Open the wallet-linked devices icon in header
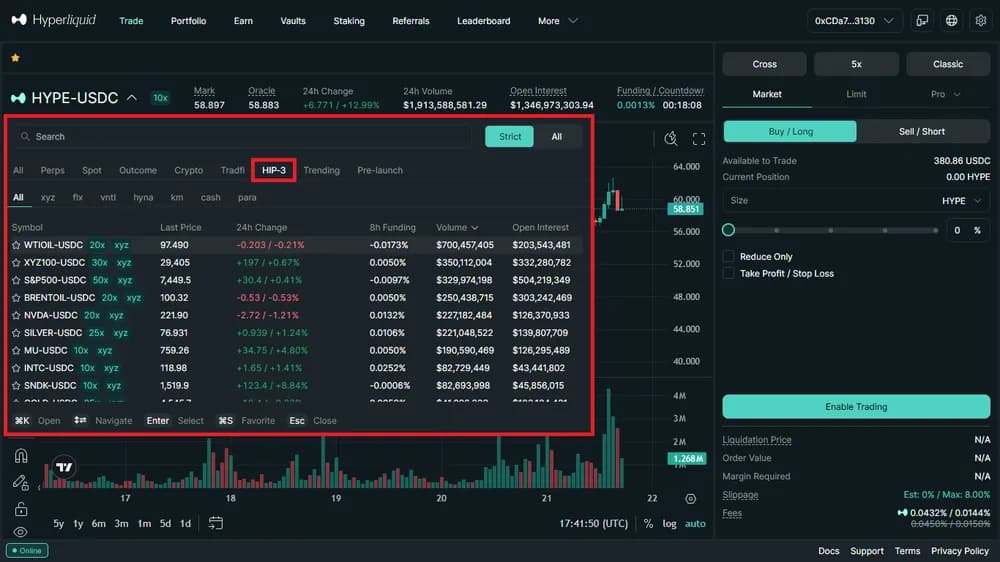The image size is (1000, 562). [x=922, y=20]
